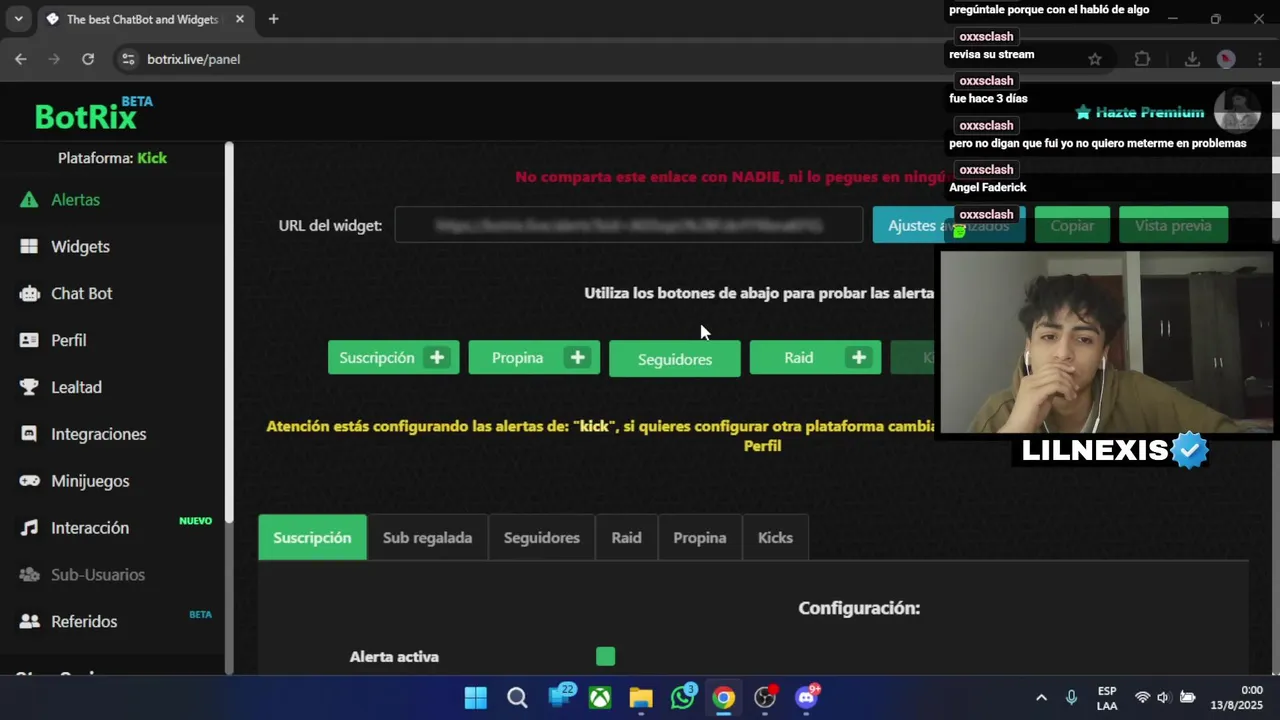Open the browser tab search dropdown
Screen dimensions: 1280x720
(18, 19)
